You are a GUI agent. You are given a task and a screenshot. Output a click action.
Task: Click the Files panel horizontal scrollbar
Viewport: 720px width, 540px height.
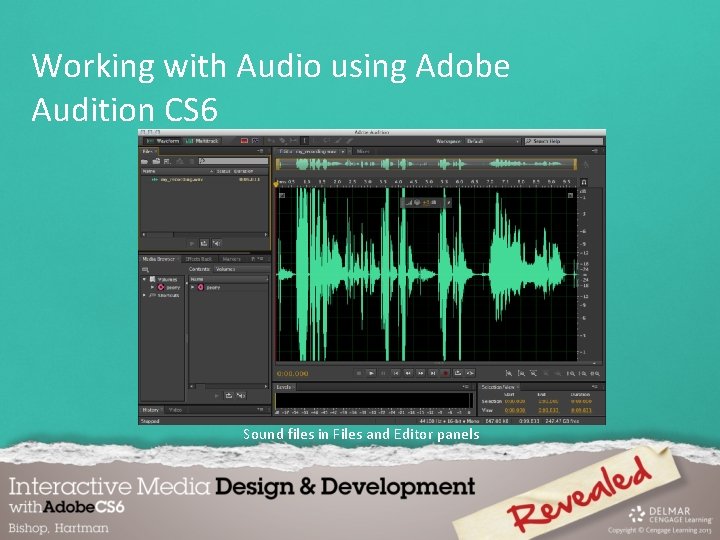point(205,234)
